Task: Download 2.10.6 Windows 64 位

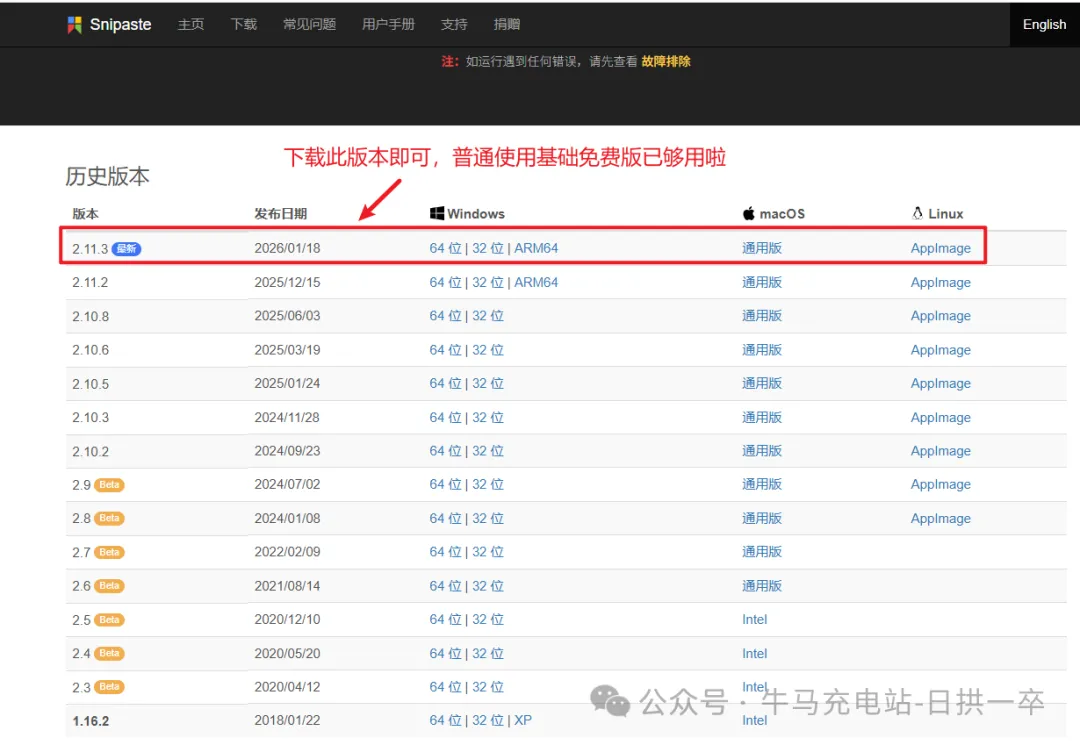Action: point(446,350)
